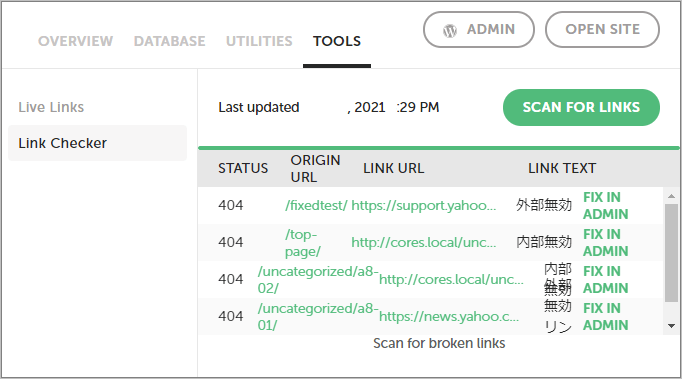This screenshot has height=379, width=682.
Task: Open origin URL /top-page/
Action: [303, 243]
